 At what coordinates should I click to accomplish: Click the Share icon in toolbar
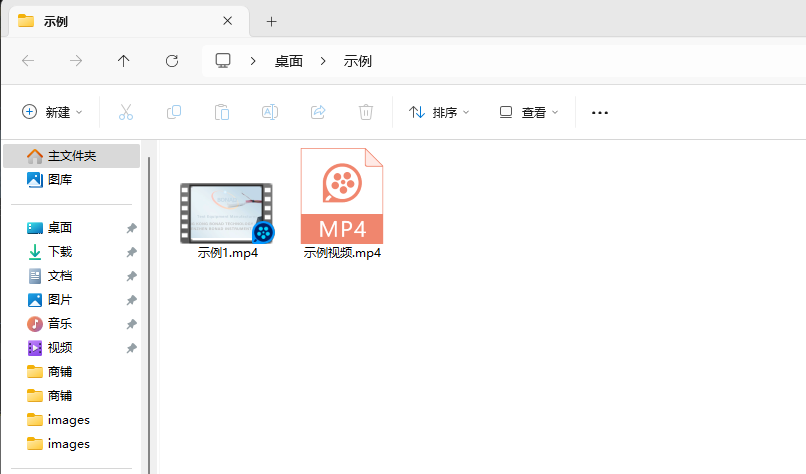coord(318,112)
